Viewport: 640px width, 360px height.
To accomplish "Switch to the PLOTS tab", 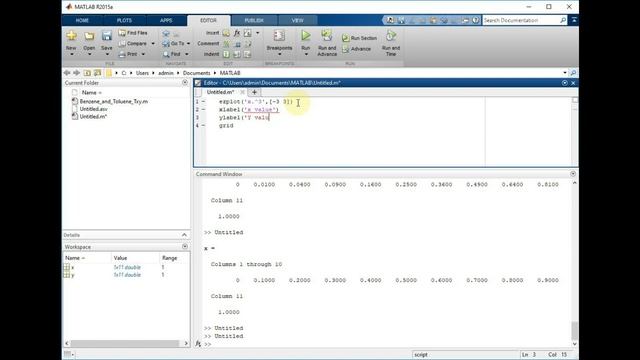I will coord(124,20).
